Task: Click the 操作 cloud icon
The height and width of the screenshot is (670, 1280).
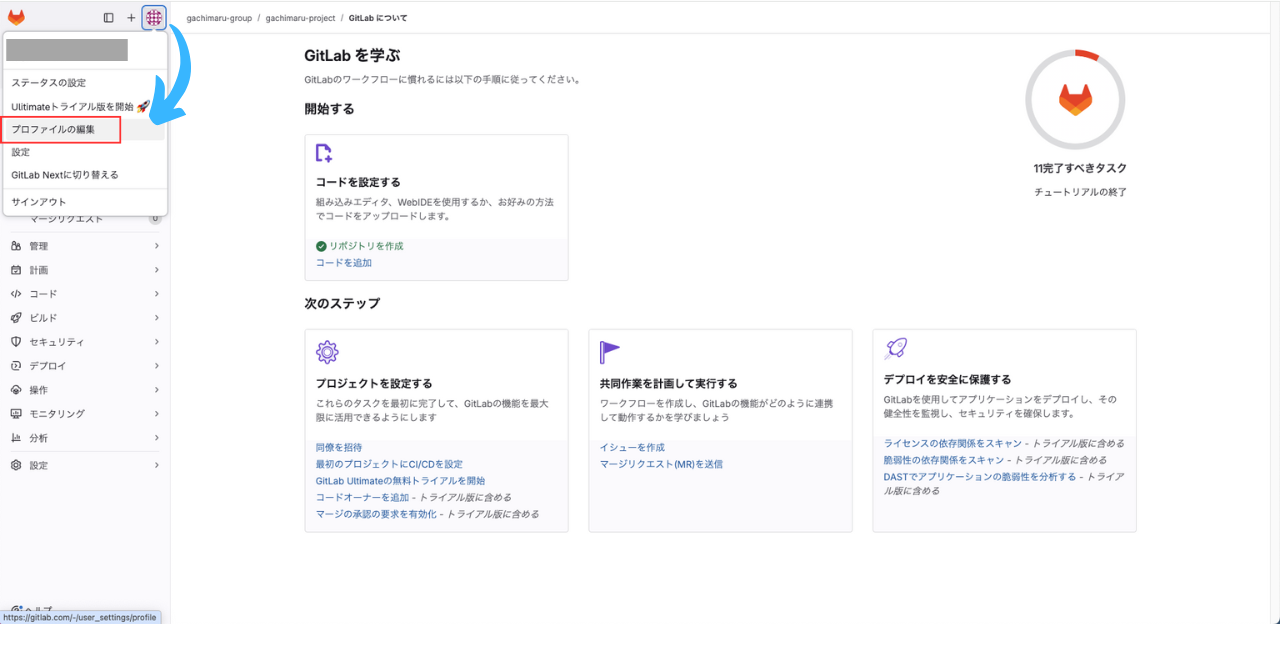Action: 16,390
